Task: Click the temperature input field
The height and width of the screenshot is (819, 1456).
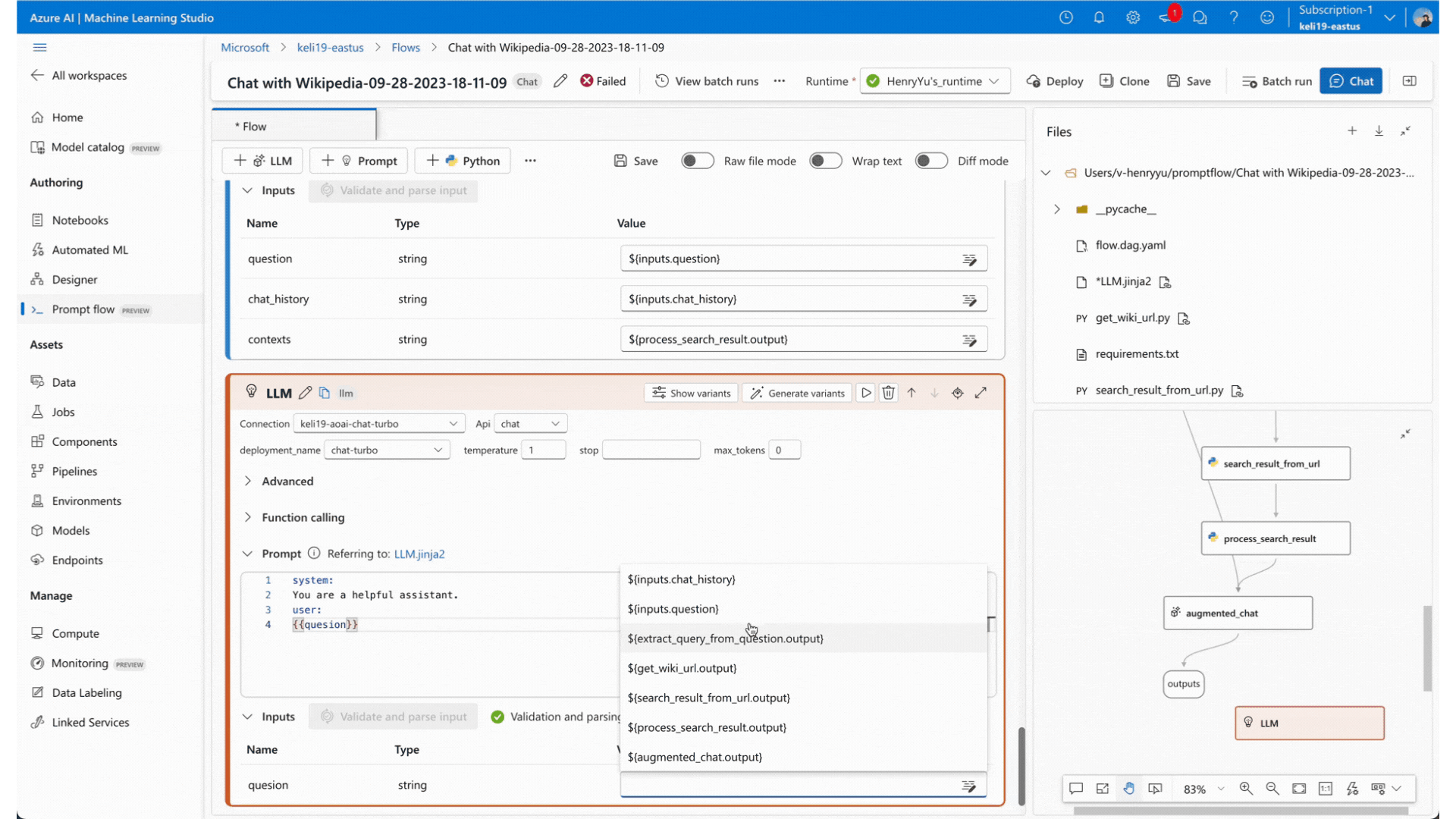Action: [544, 450]
